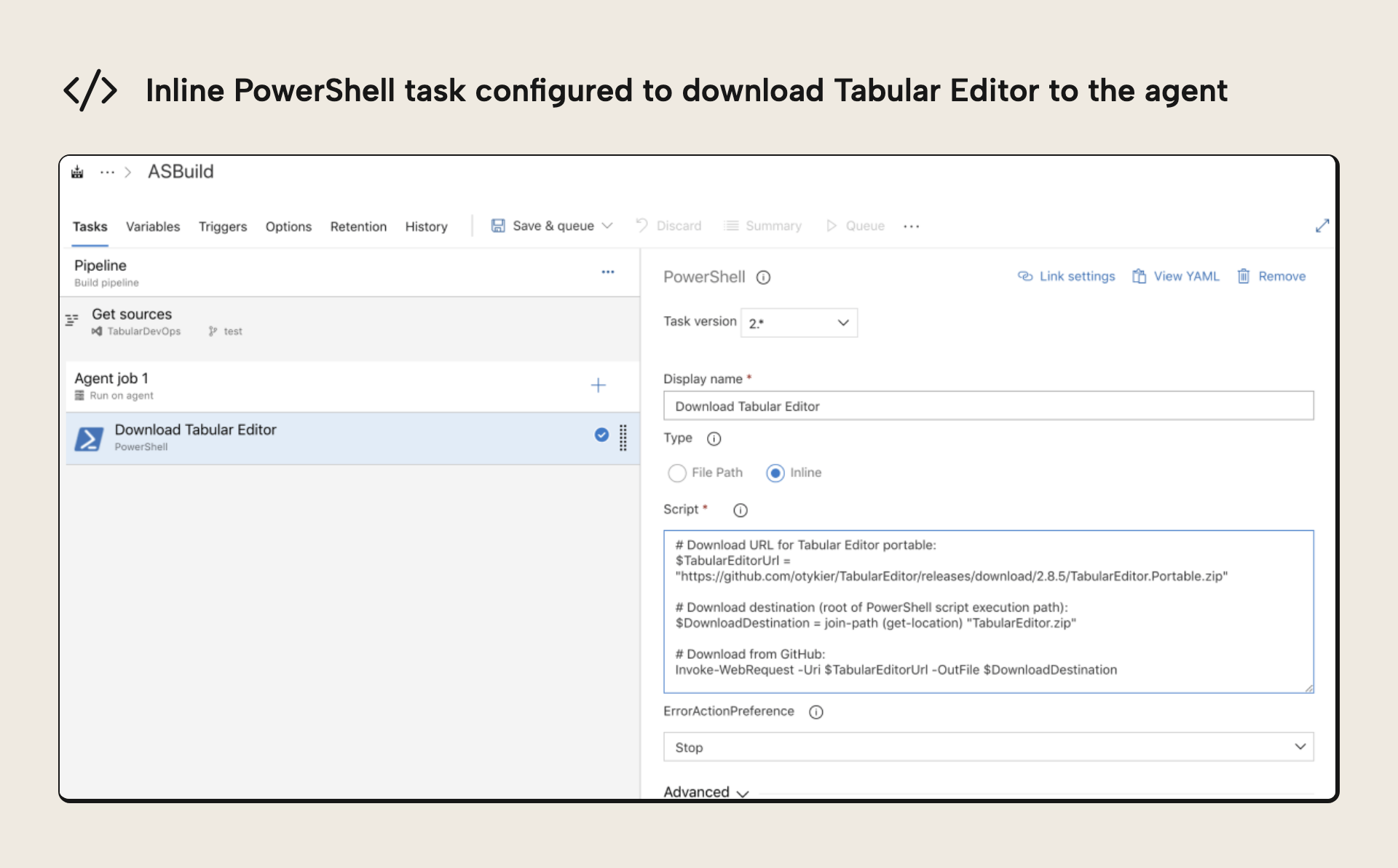Click the Summary button
The height and width of the screenshot is (868, 1398).
click(x=763, y=226)
